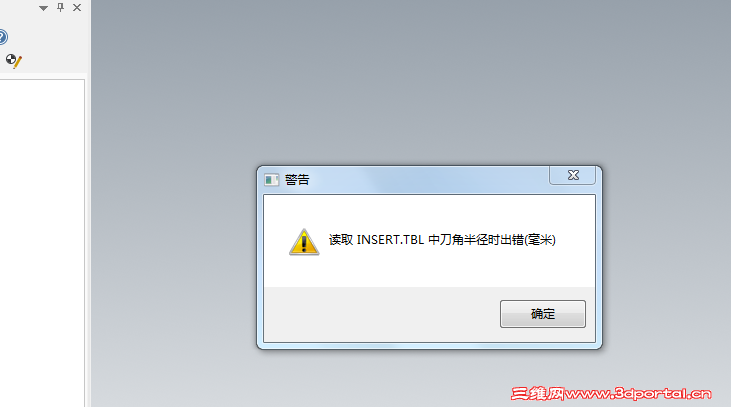This screenshot has width=731, height=407.
Task: Click the yellow warning triangle icon
Action: click(304, 242)
